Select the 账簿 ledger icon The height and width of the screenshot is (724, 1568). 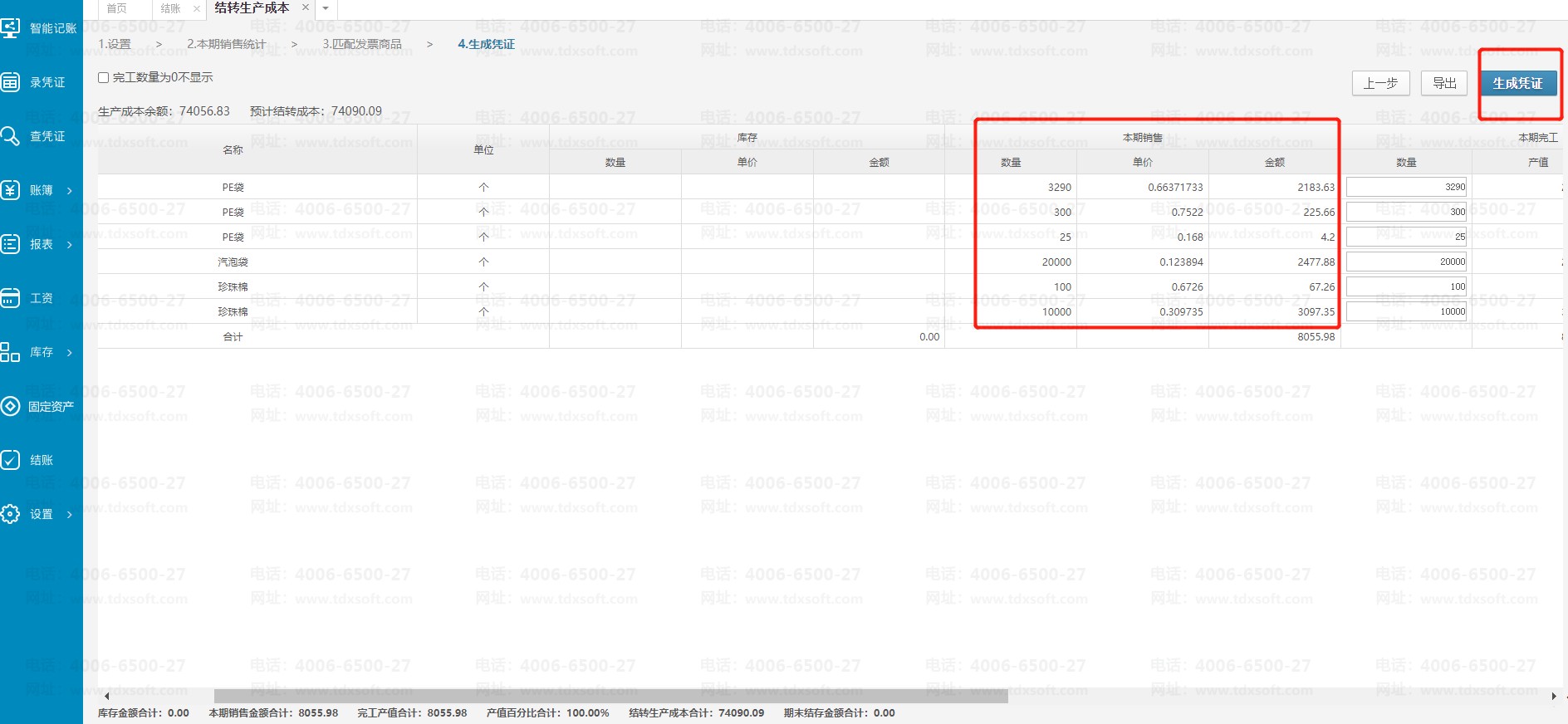11,190
